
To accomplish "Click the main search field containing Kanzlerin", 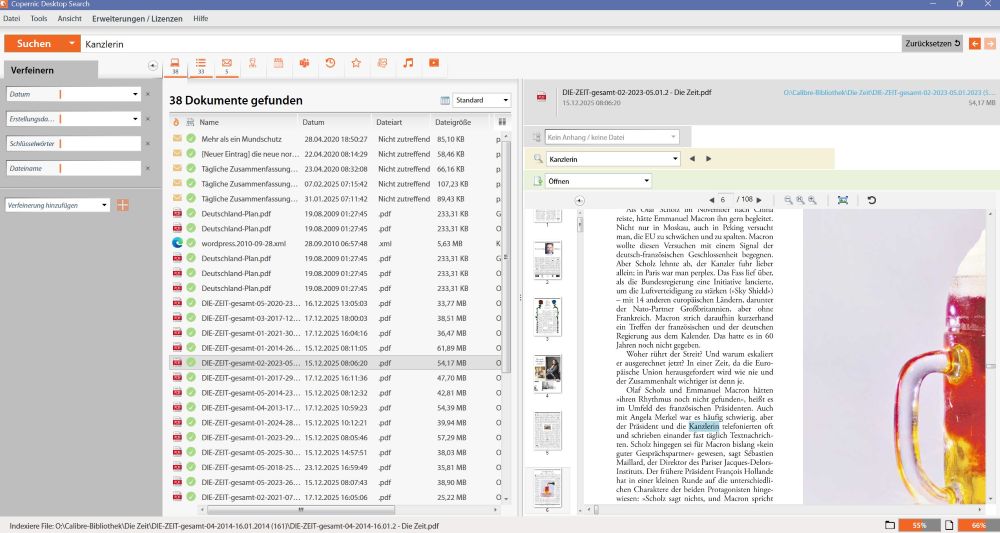I will click(x=490, y=44).
